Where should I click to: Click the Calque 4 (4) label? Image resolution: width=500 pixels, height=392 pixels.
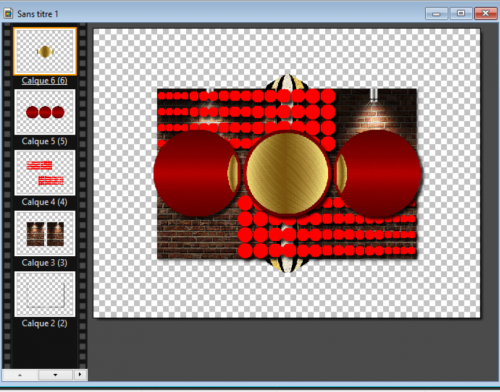(45, 202)
